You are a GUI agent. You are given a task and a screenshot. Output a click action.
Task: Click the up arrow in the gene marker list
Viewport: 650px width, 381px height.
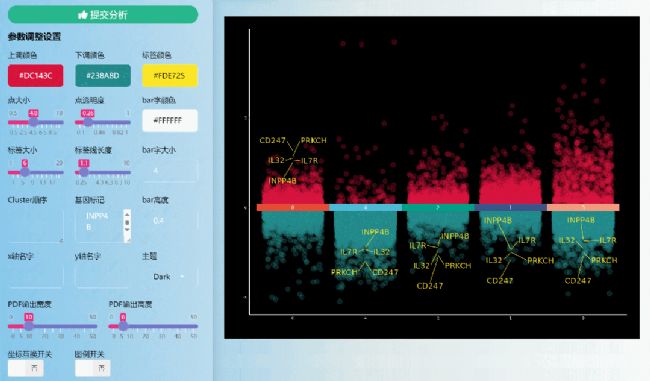(127, 214)
